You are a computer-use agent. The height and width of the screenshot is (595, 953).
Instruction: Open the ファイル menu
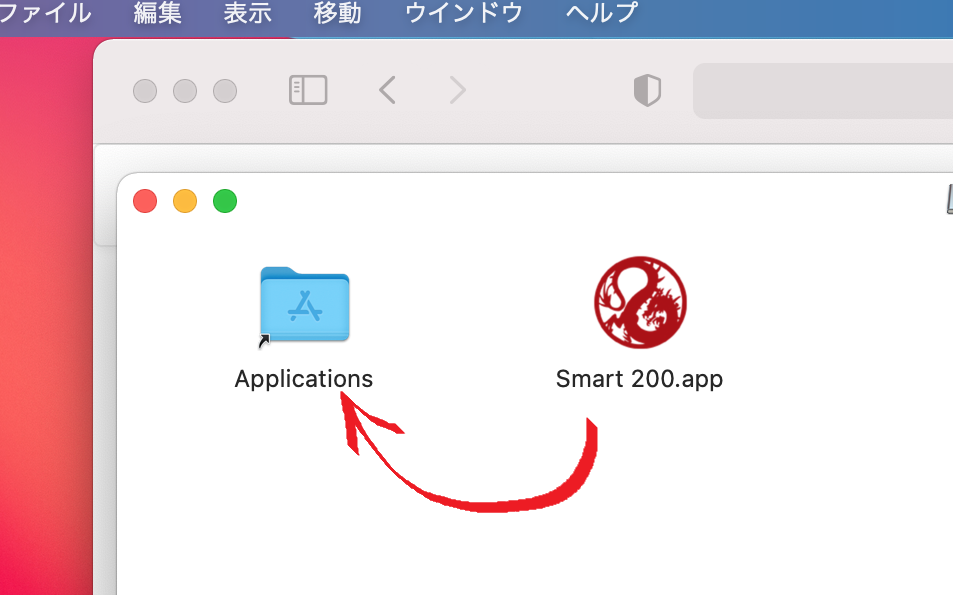(x=44, y=13)
